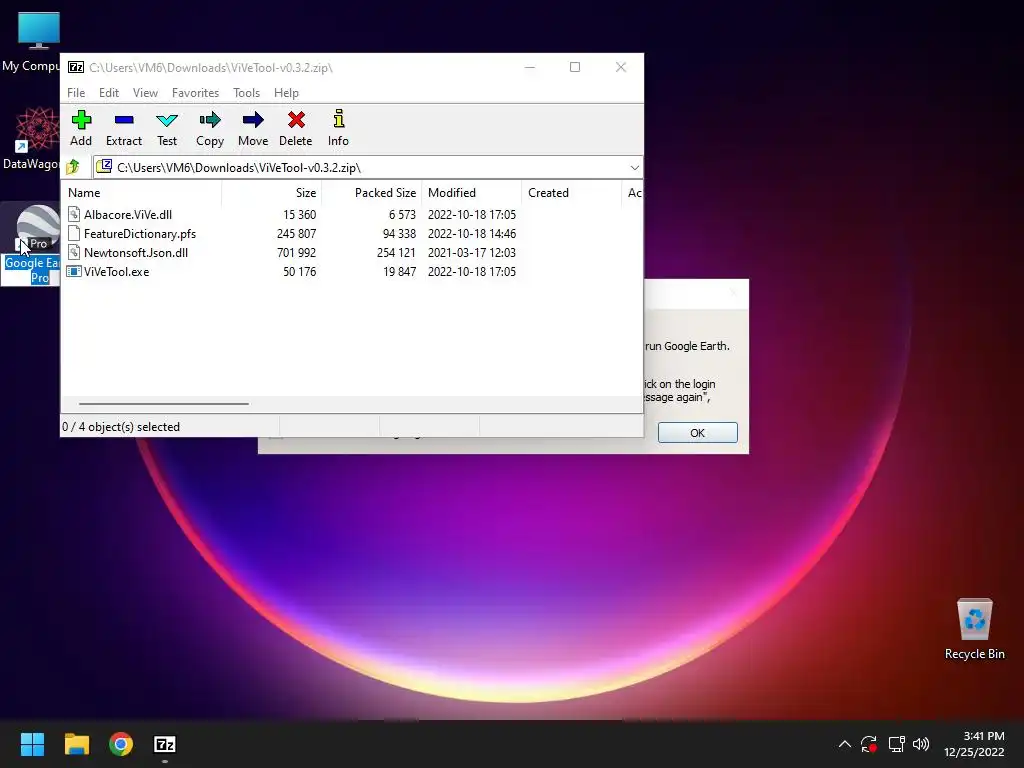Image resolution: width=1024 pixels, height=768 pixels.
Task: Click modified date 2022-10-18 14:46
Action: [472, 233]
